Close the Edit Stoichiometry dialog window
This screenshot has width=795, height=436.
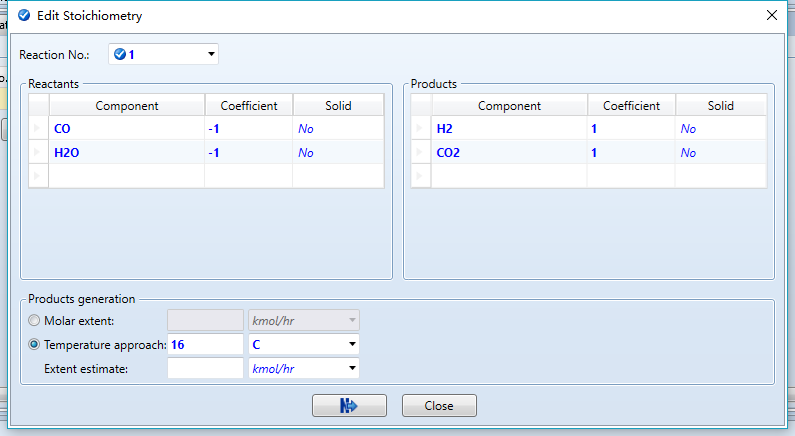coord(771,15)
